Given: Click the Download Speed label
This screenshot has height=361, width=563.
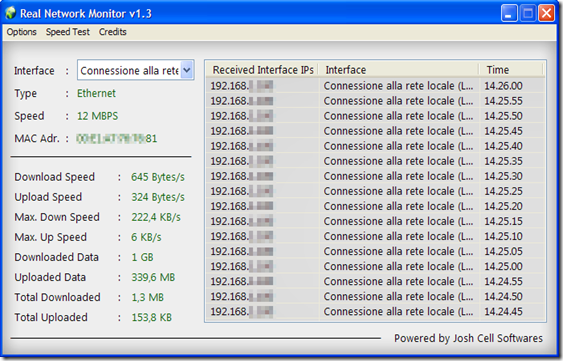Looking at the screenshot, I should tap(55, 177).
